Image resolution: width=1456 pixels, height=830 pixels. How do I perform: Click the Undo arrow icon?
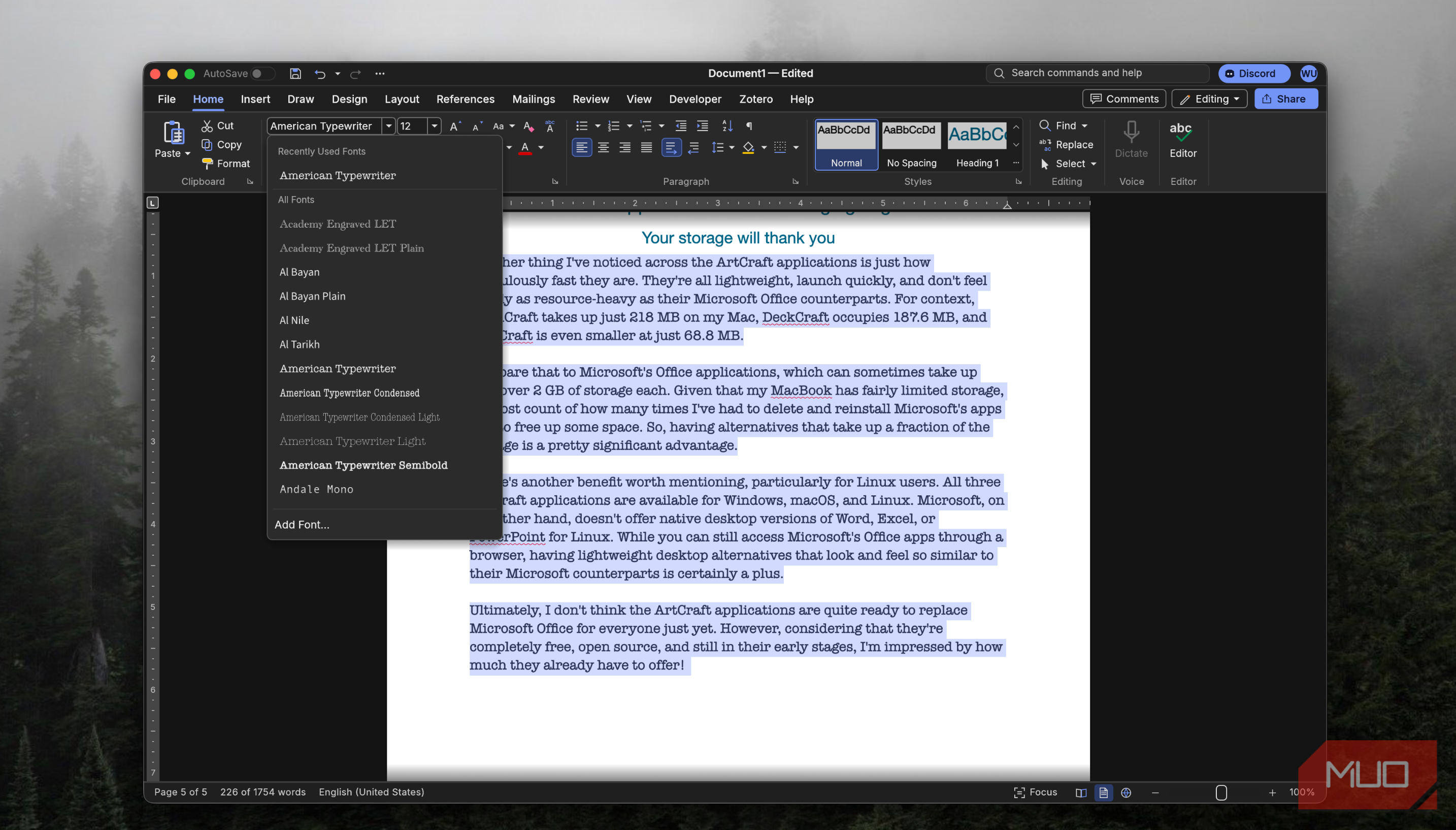coord(319,74)
